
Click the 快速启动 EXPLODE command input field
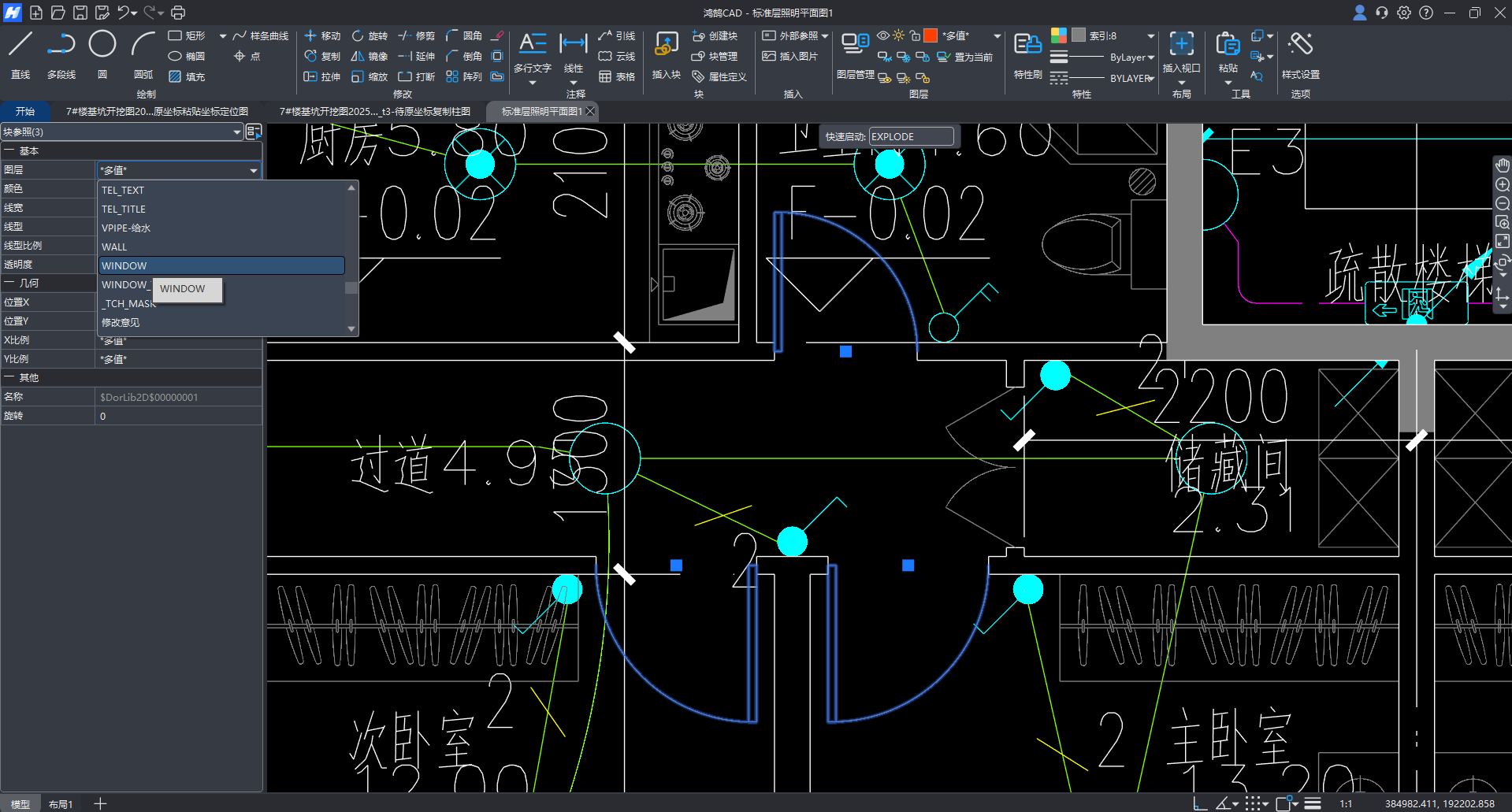pos(910,137)
